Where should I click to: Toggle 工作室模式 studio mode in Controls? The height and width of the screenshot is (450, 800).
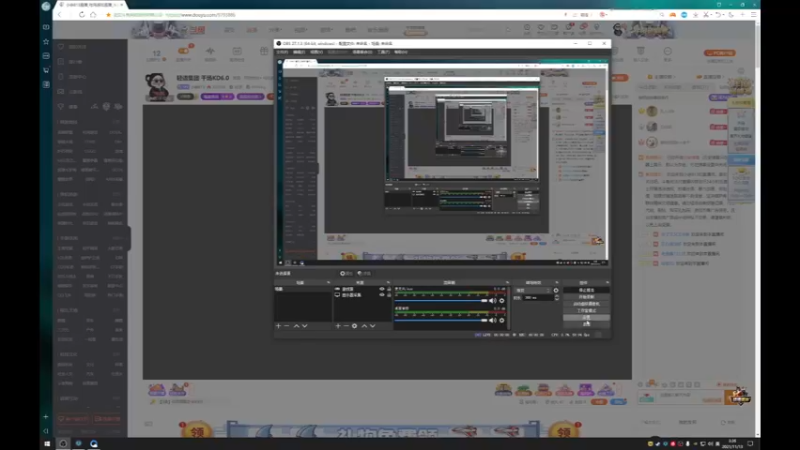586,310
